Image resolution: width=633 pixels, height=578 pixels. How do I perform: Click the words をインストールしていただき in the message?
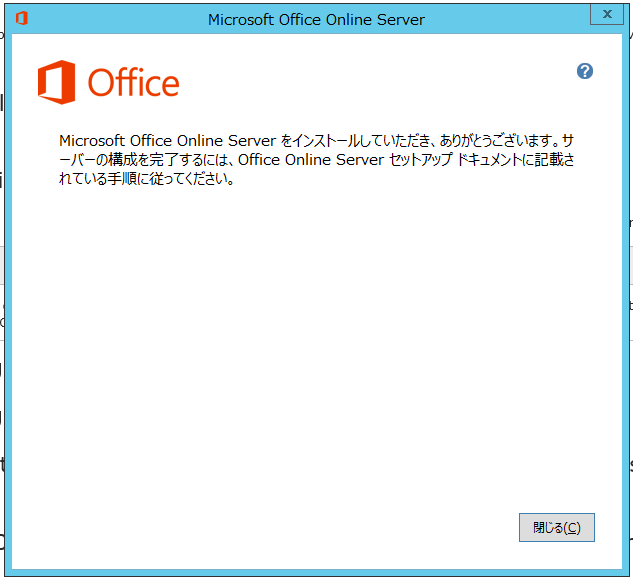click(x=356, y=140)
